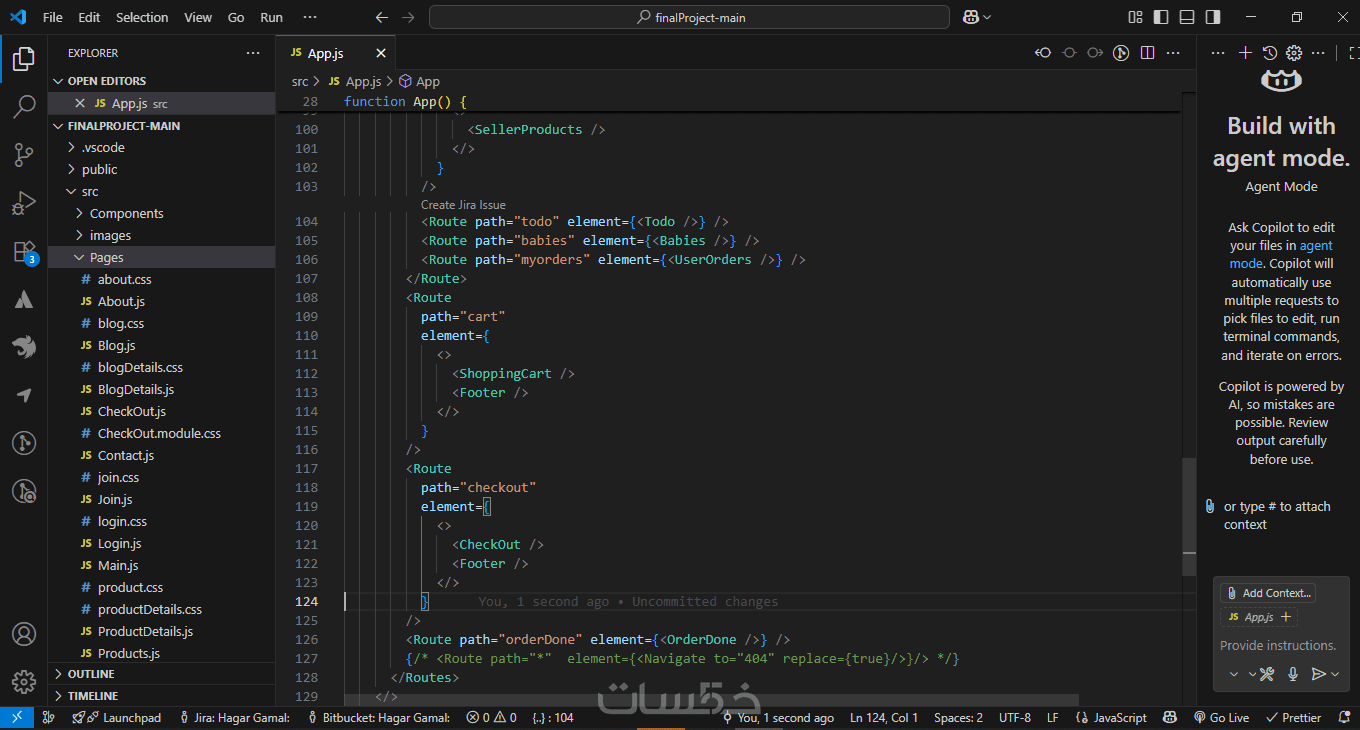Click the Provide instructions input field
1360x730 pixels.
click(1278, 646)
